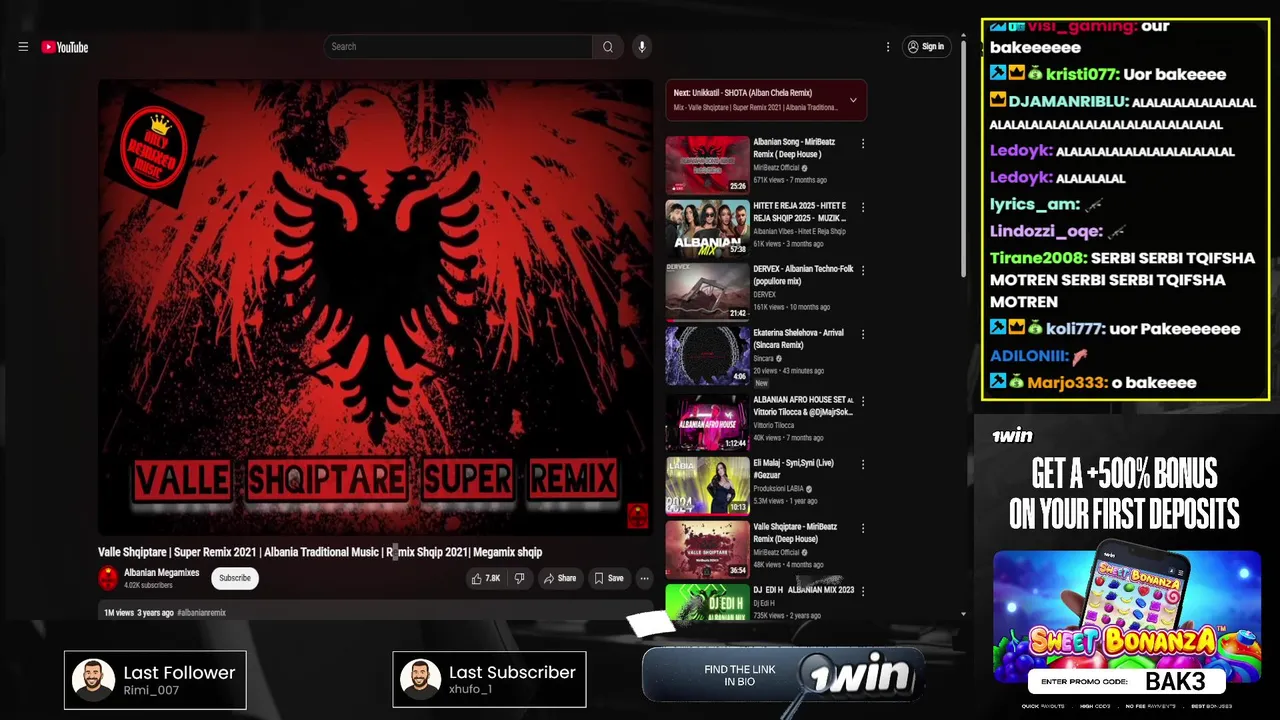The image size is (1280, 720).
Task: Open options for ALBANIAN AFRO HOUSE SET
Action: click(x=863, y=401)
